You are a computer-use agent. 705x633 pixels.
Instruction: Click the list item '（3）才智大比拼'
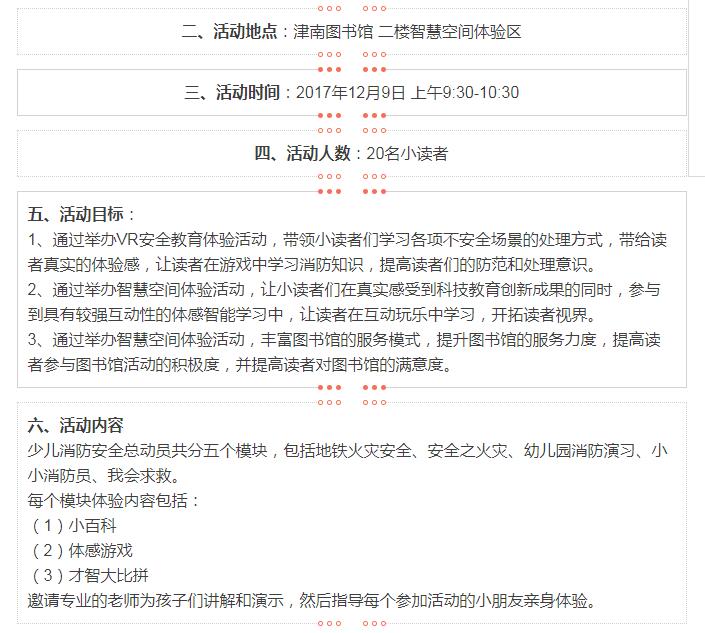(x=88, y=575)
